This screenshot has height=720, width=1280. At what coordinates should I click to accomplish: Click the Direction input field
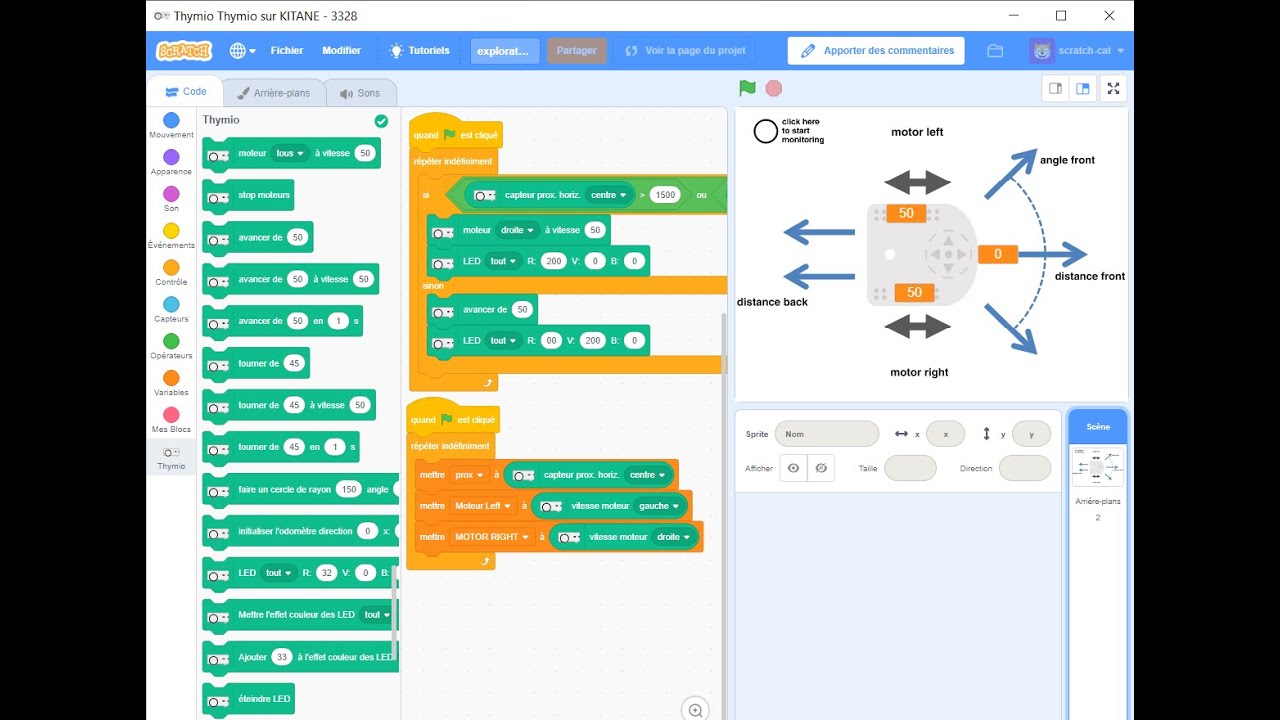click(x=1025, y=468)
